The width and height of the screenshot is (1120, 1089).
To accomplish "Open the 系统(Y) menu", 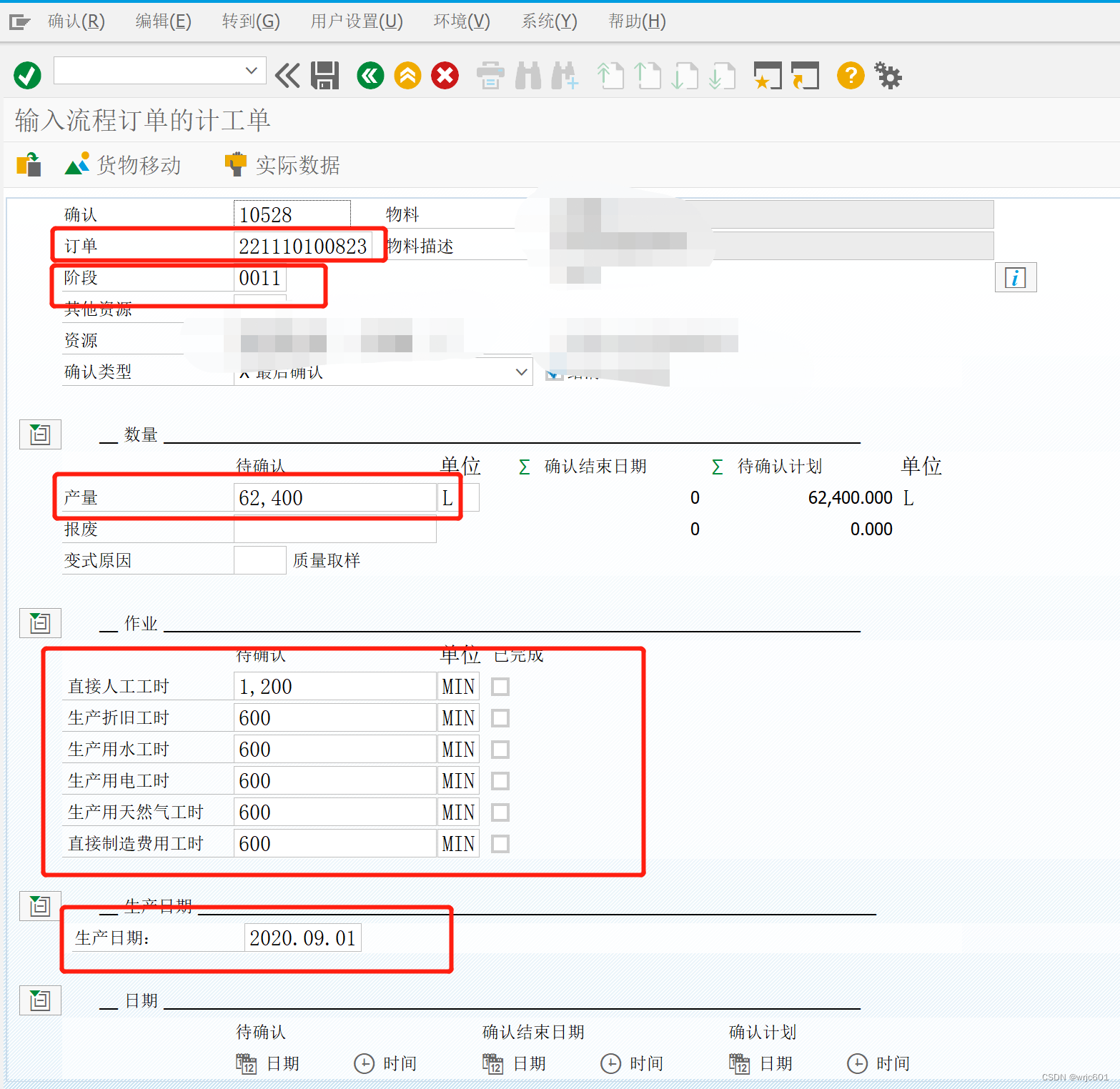I will tap(548, 21).
